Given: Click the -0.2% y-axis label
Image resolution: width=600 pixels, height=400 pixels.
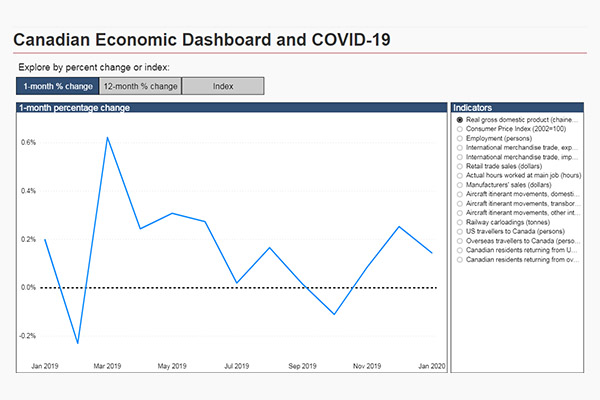Looking at the screenshot, I should [x=28, y=336].
